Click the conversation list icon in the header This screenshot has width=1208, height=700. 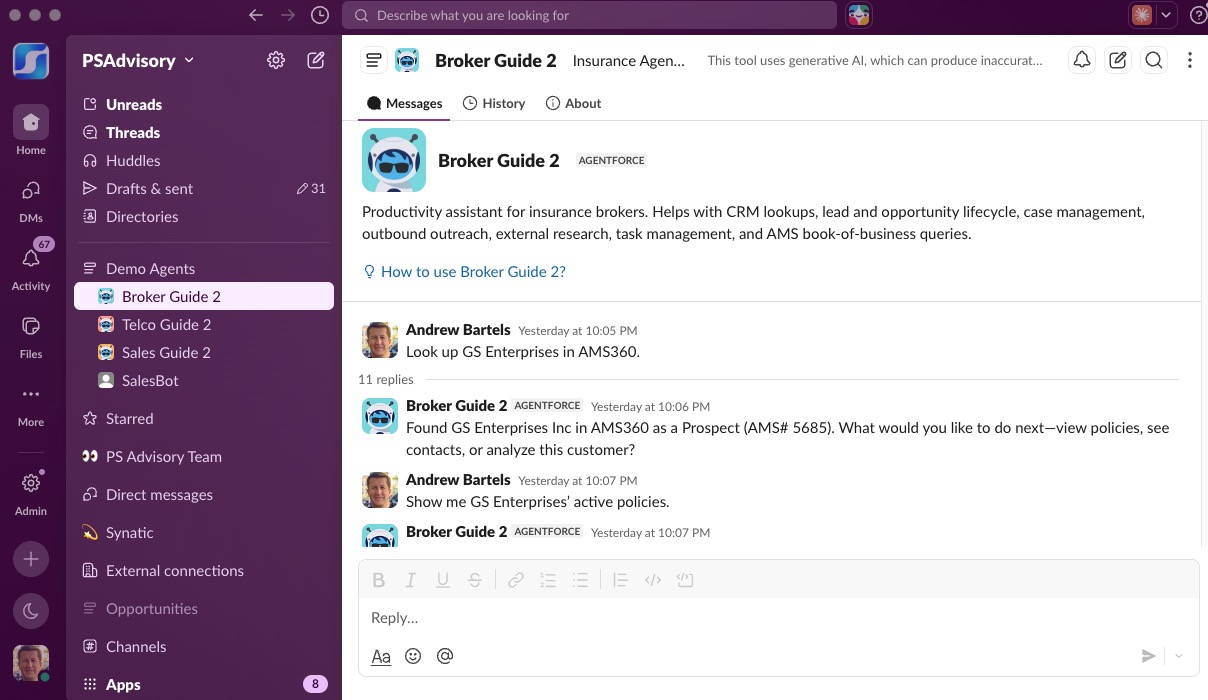point(373,60)
